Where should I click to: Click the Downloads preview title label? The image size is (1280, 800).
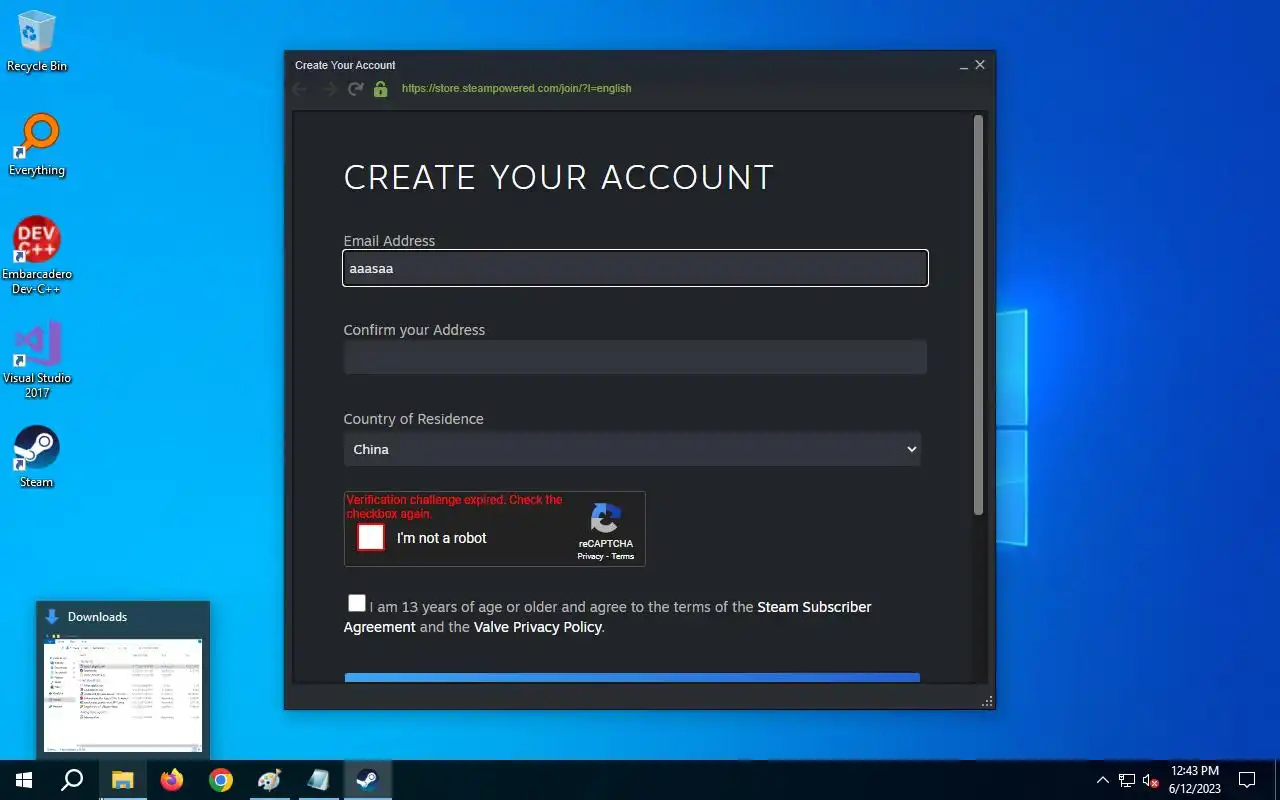97,617
